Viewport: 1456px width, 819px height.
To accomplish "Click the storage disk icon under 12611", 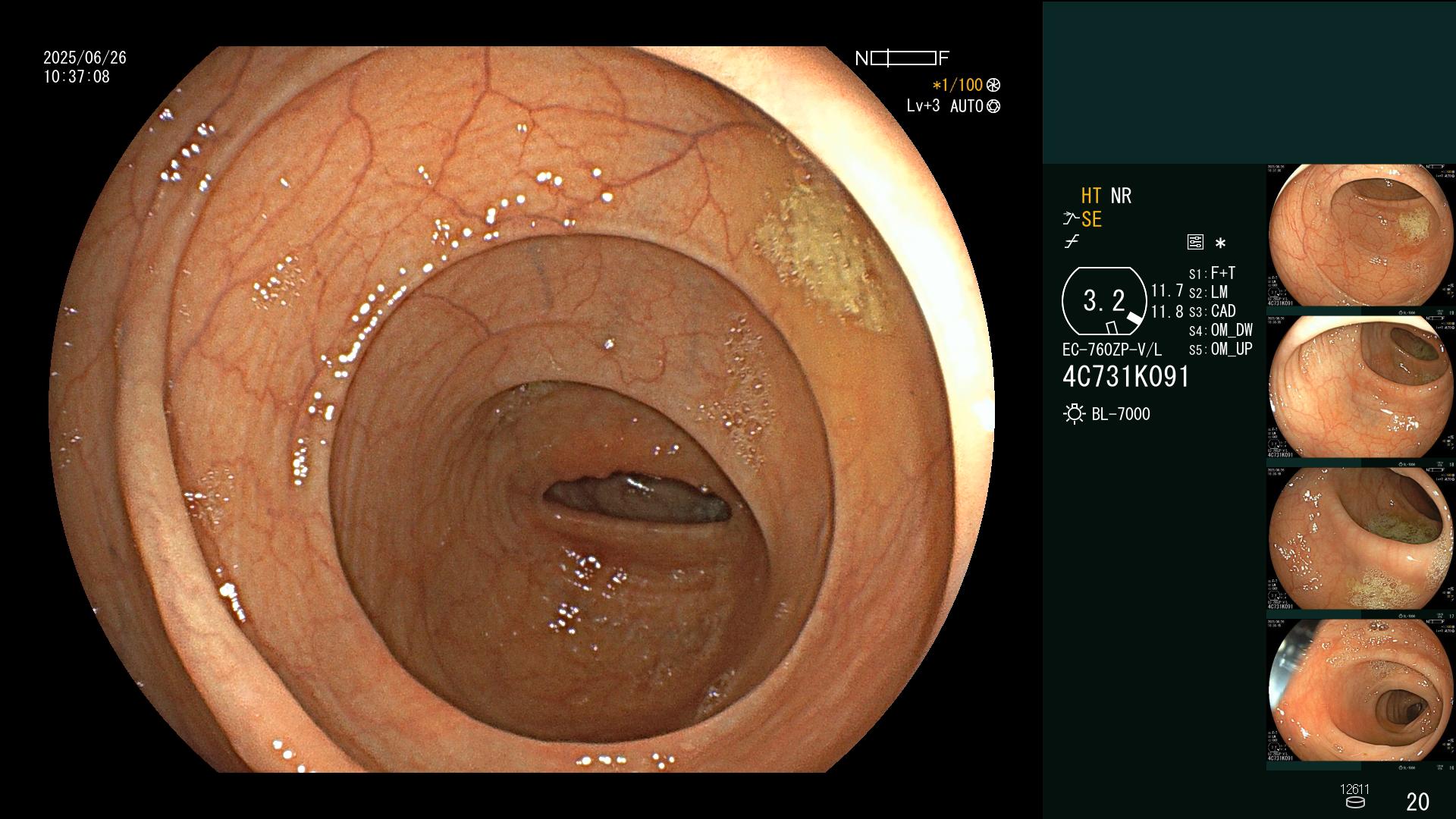I will pos(1355,802).
